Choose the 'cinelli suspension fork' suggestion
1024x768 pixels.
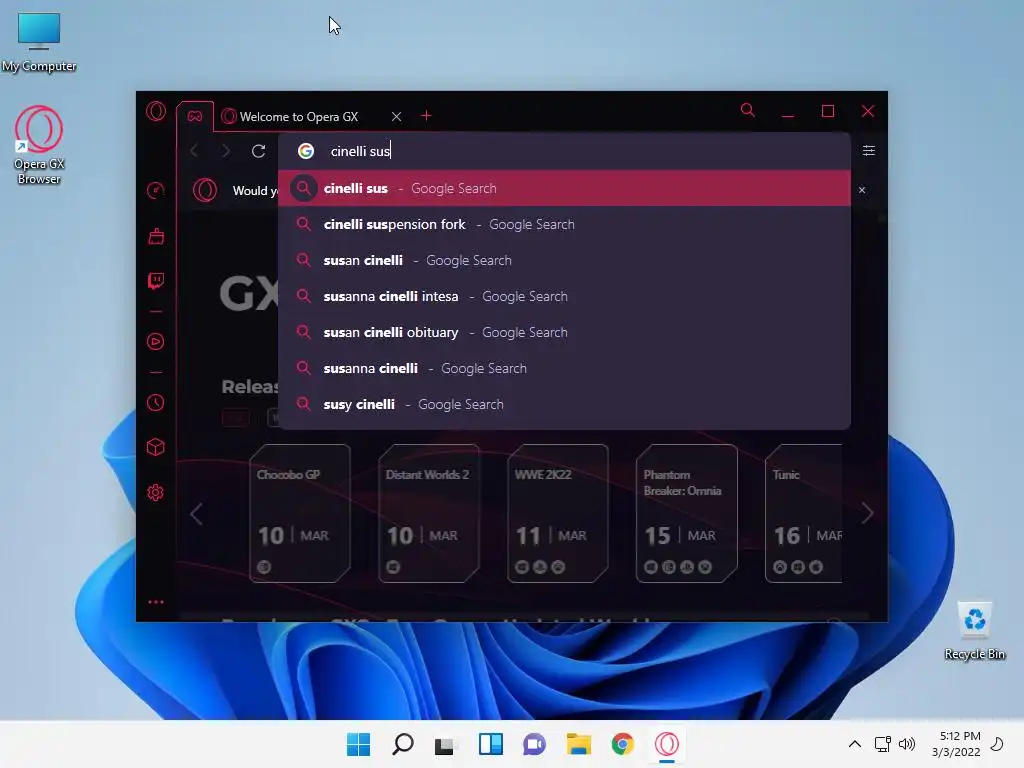(564, 224)
